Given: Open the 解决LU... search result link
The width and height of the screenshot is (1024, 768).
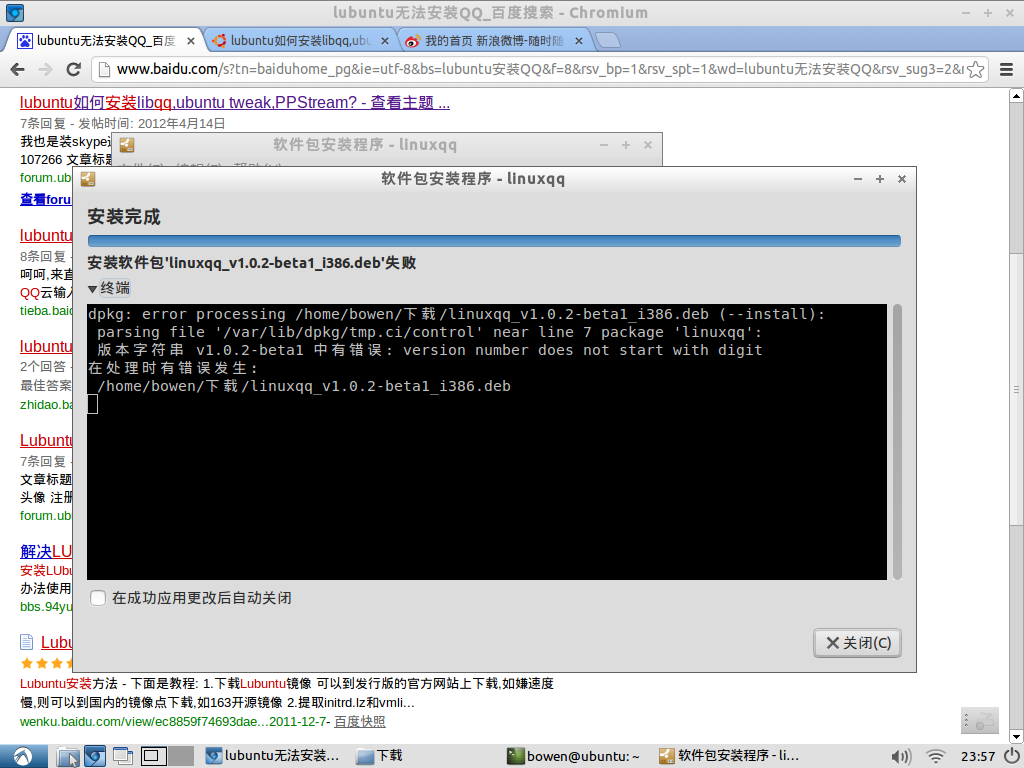Looking at the screenshot, I should point(46,551).
